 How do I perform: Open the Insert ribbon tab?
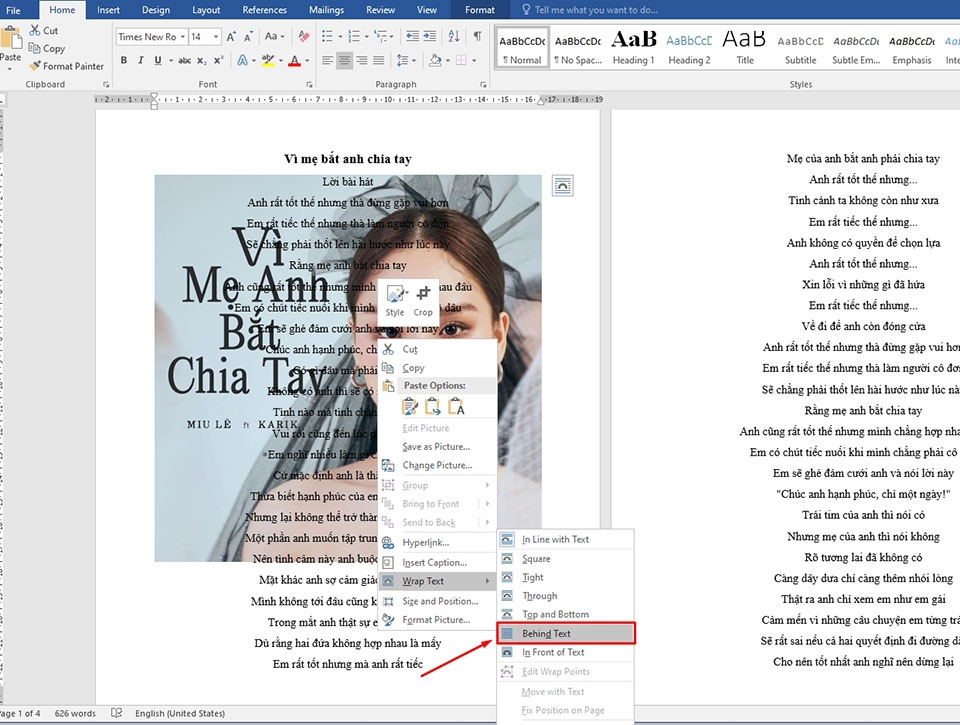point(108,10)
